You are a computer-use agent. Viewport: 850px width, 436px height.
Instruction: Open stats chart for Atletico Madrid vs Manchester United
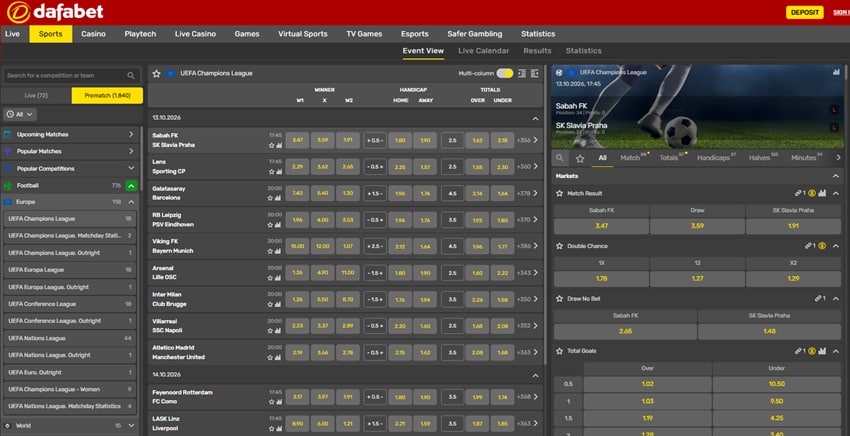click(279, 358)
